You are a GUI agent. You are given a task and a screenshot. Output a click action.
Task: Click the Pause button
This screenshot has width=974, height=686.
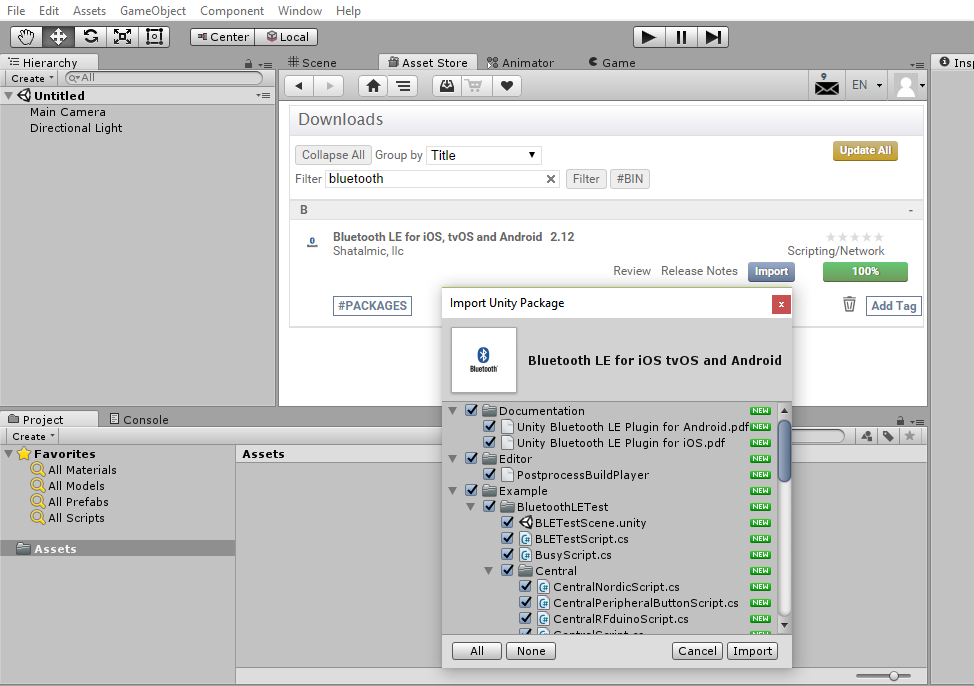click(681, 37)
